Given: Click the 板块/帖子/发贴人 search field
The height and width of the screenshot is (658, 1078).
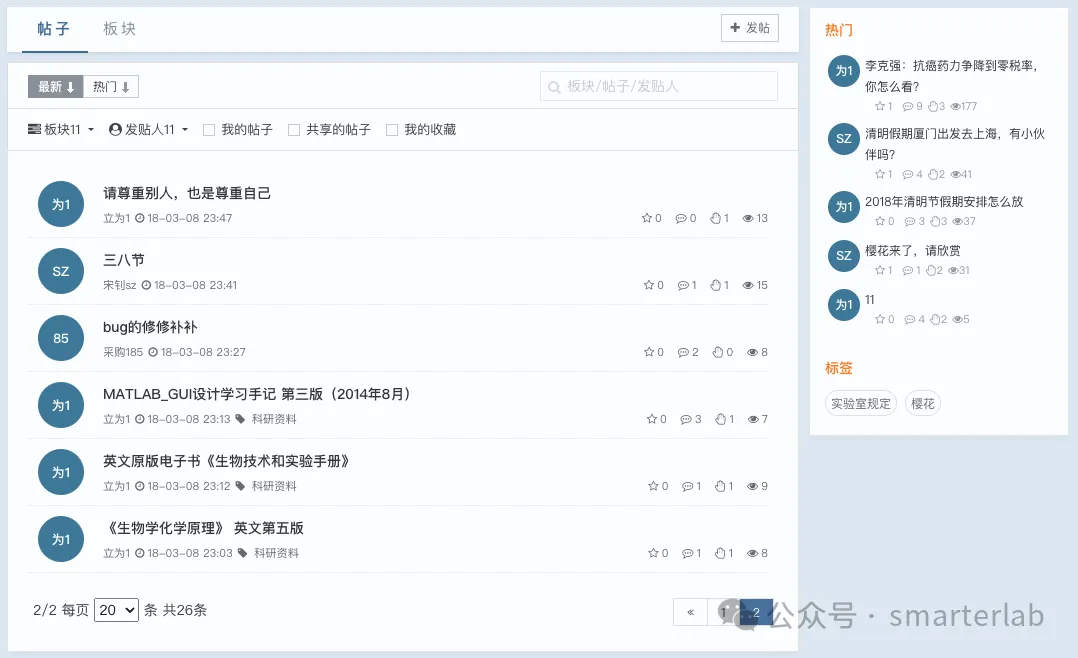Looking at the screenshot, I should [x=659, y=86].
